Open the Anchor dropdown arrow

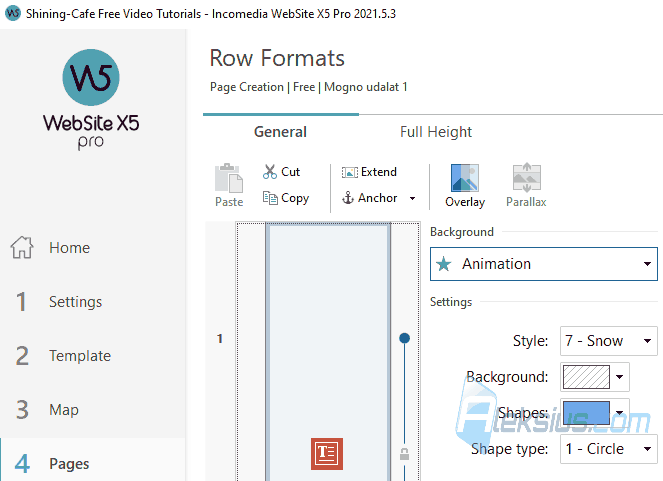pos(412,198)
